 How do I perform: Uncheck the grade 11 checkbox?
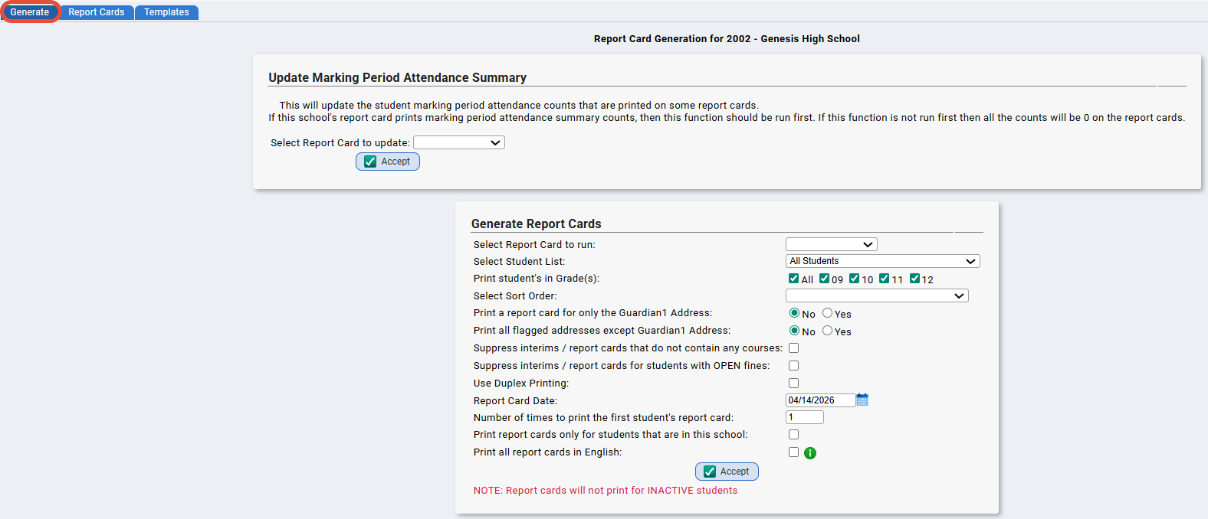coord(884,279)
